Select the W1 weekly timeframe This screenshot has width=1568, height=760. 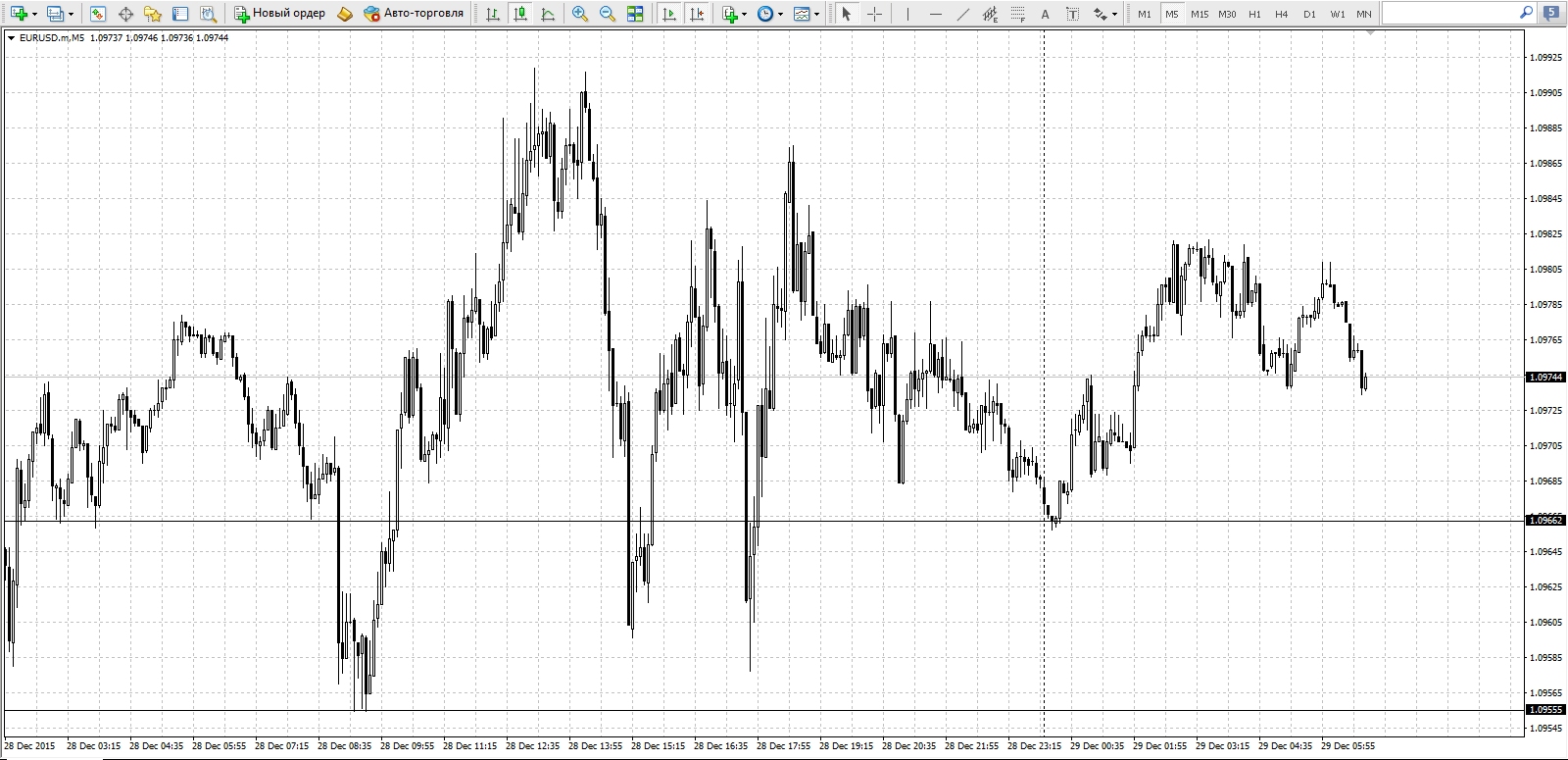(x=1338, y=14)
